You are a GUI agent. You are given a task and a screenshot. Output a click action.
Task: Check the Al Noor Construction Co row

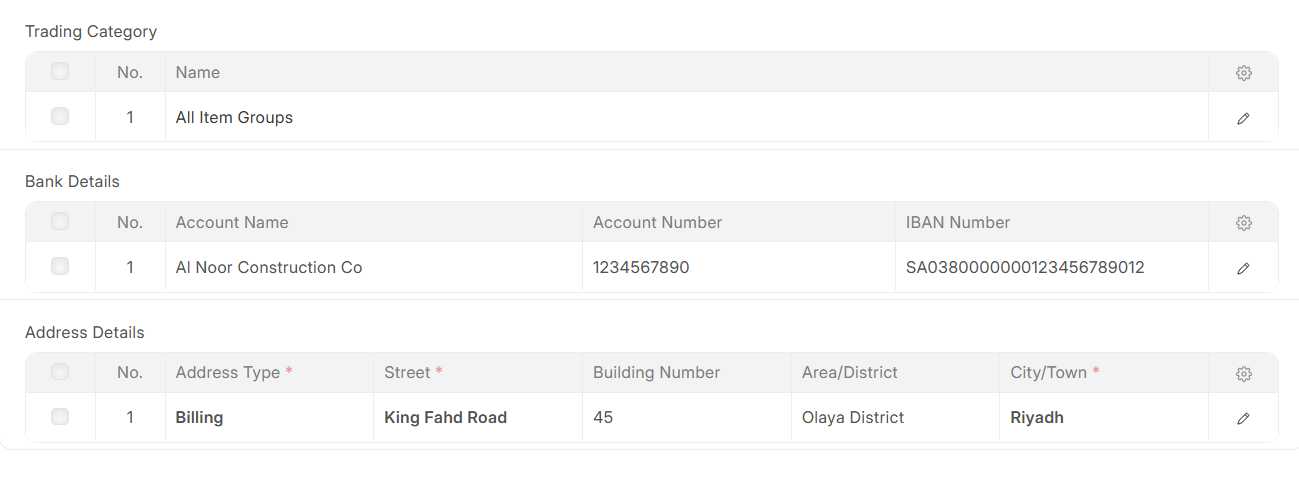pos(60,266)
